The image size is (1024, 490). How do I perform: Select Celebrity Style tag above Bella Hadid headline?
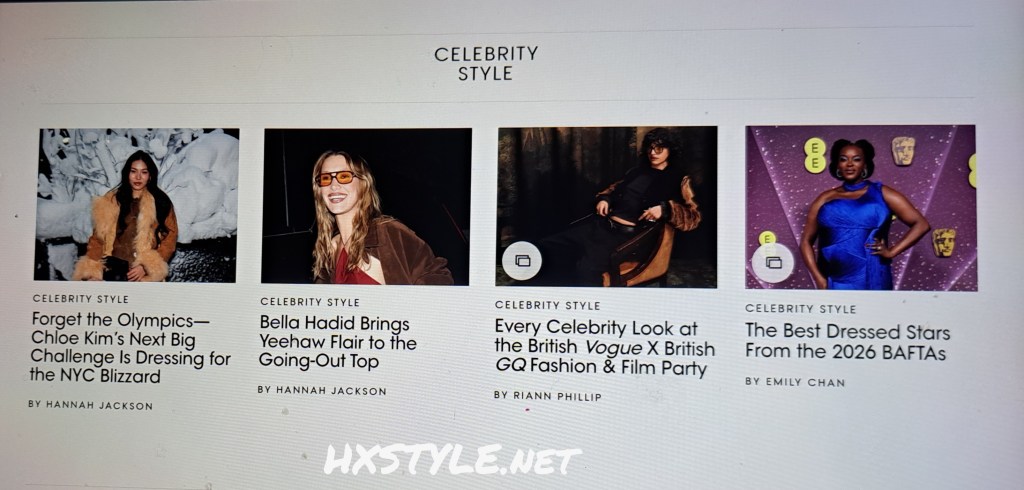[x=310, y=302]
